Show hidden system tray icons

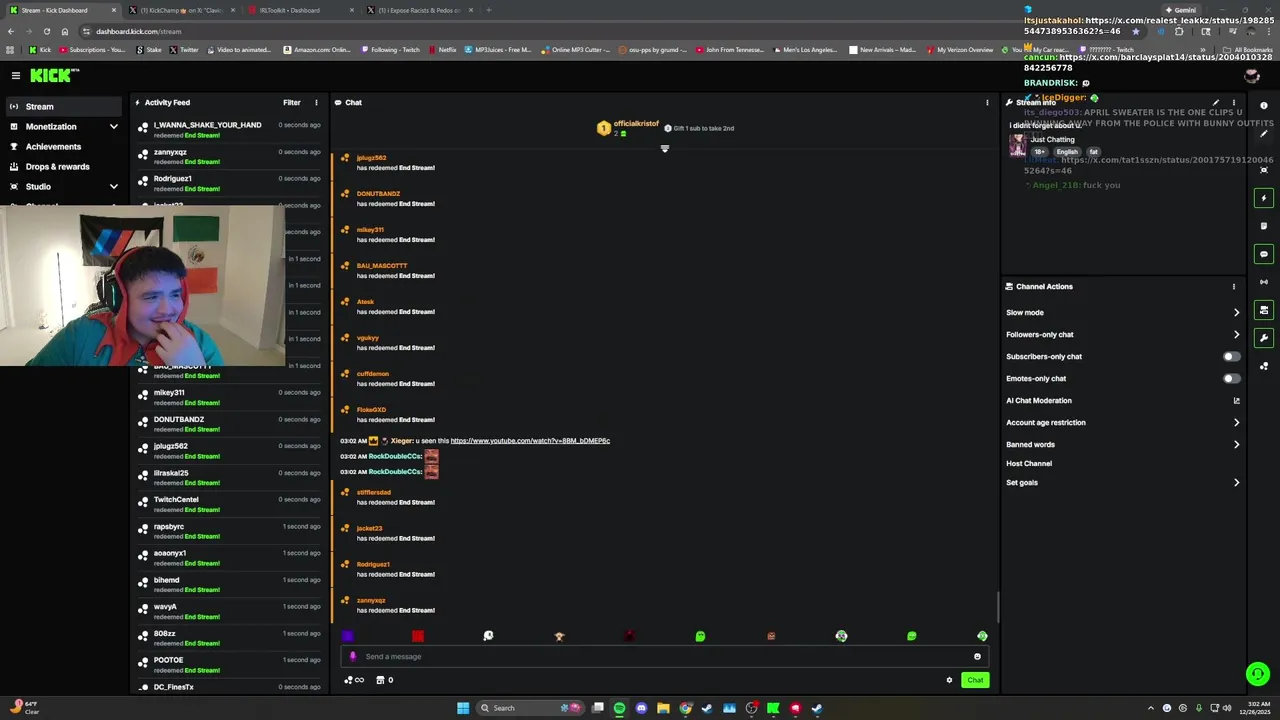[x=1150, y=708]
